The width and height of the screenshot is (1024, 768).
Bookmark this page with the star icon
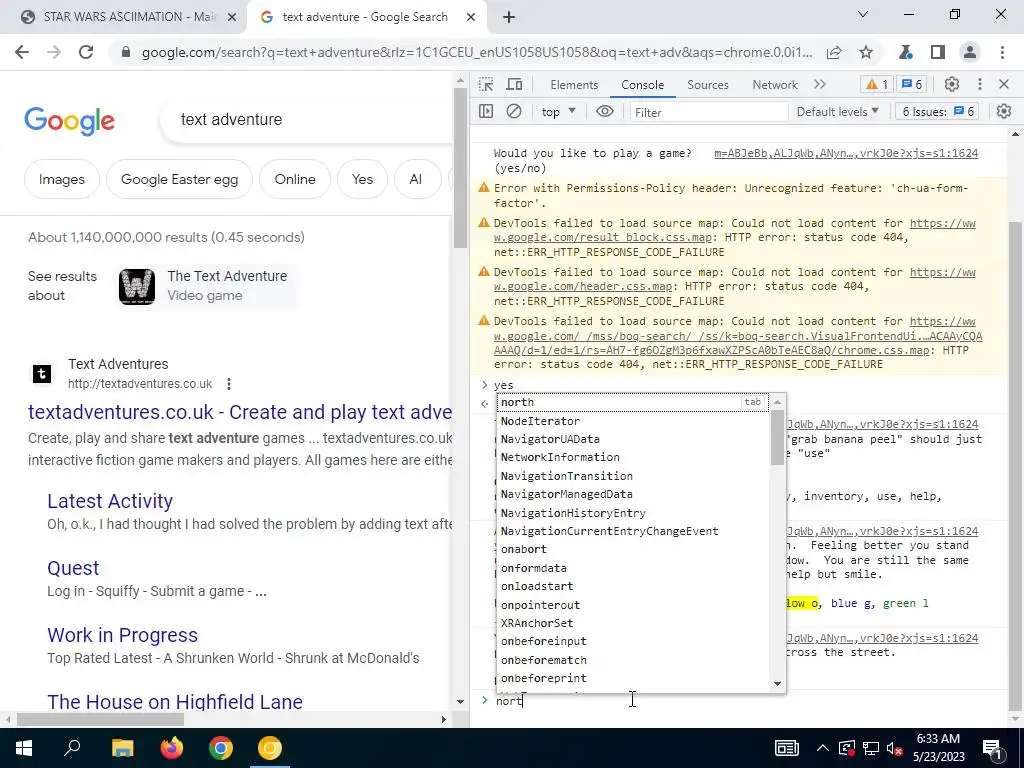click(866, 53)
